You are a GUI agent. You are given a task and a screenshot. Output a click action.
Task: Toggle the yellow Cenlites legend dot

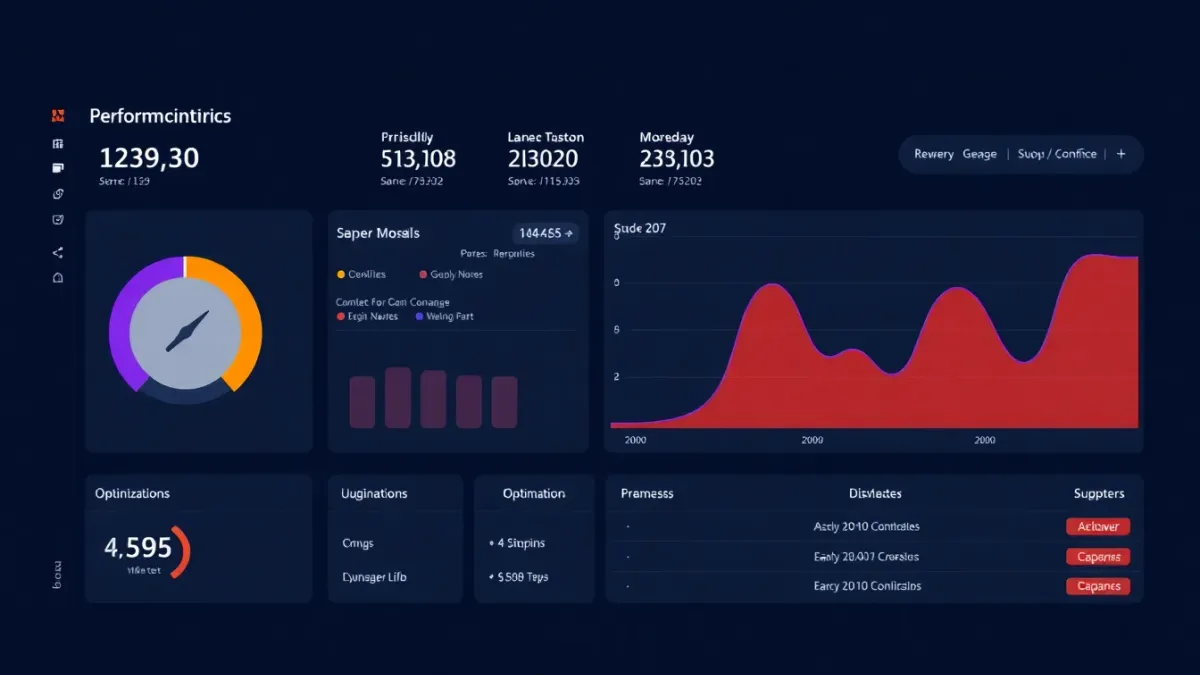(341, 274)
